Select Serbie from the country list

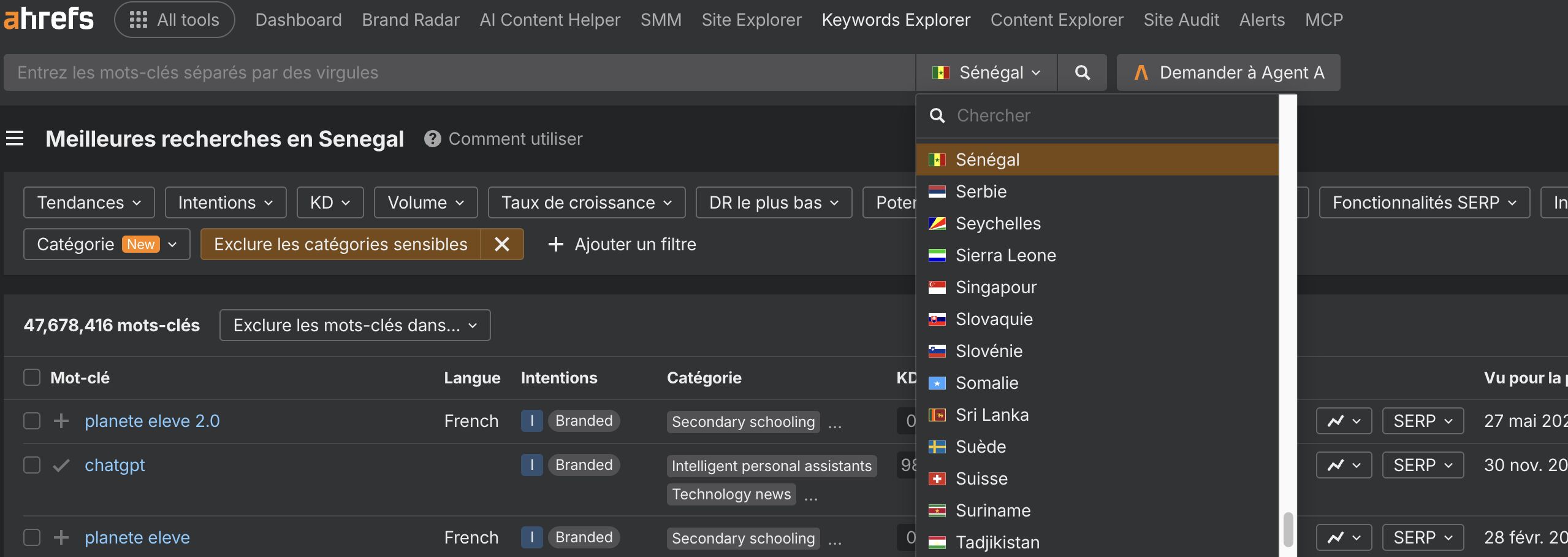coord(1097,191)
